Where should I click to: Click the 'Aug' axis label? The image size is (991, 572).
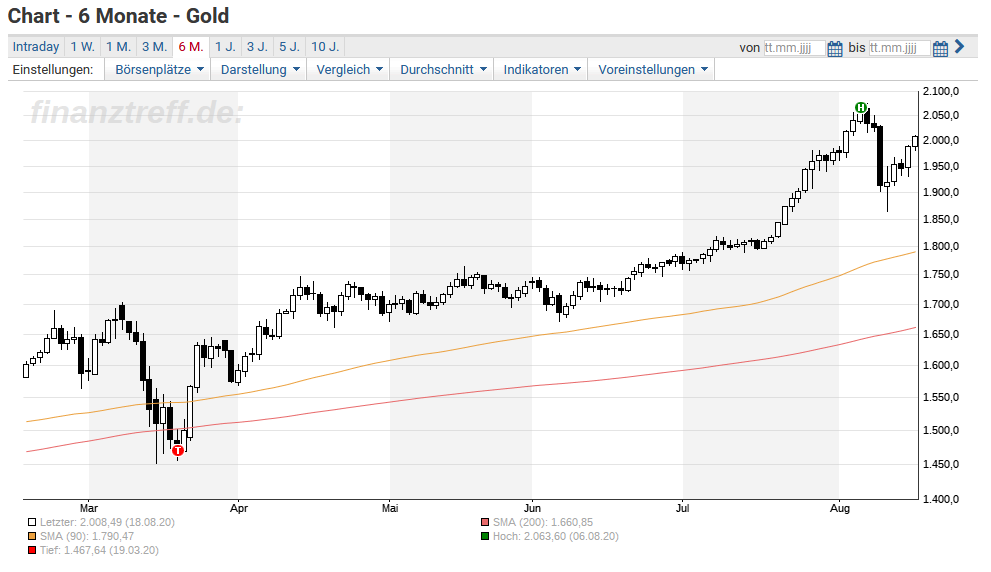coord(839,509)
